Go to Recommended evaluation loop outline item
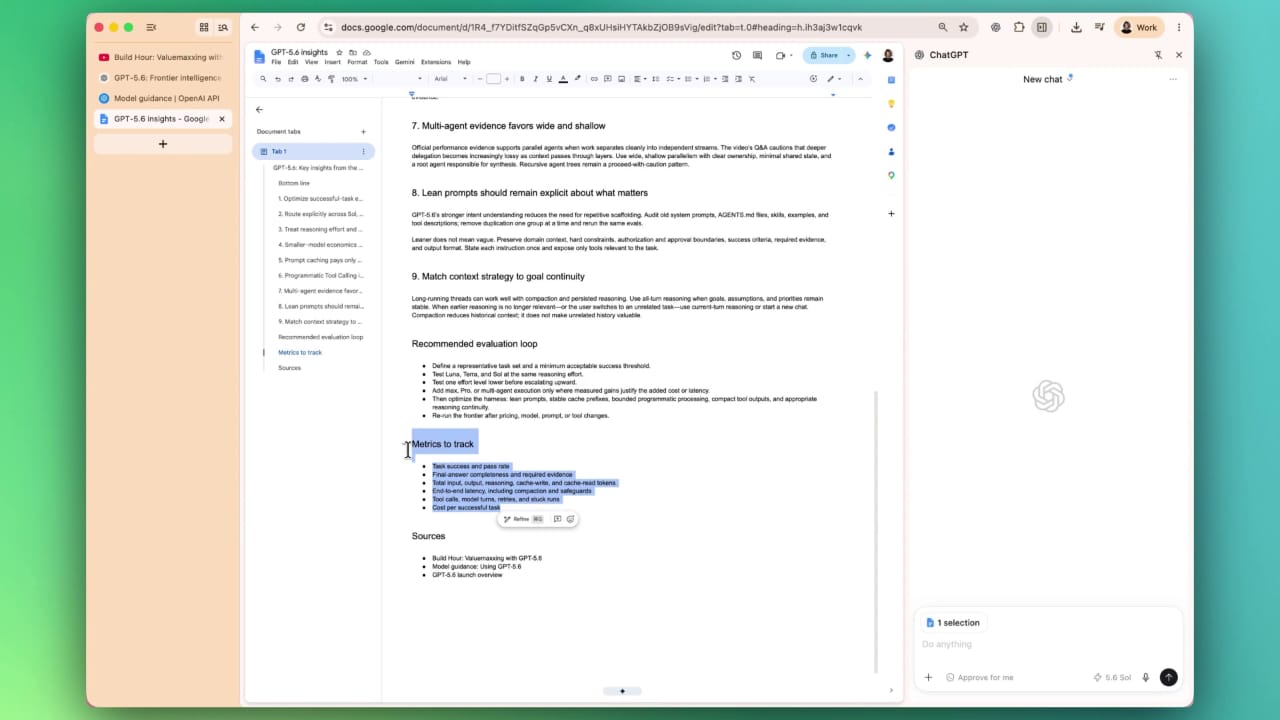The height and width of the screenshot is (720, 1280). tap(320, 337)
